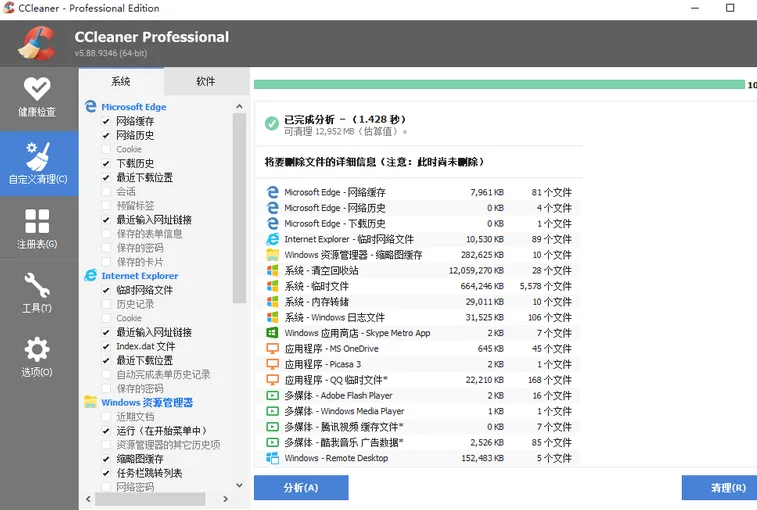Screen dimensions: 757x510
Task: Enable the 近期文档 checkbox
Action: click(106, 417)
